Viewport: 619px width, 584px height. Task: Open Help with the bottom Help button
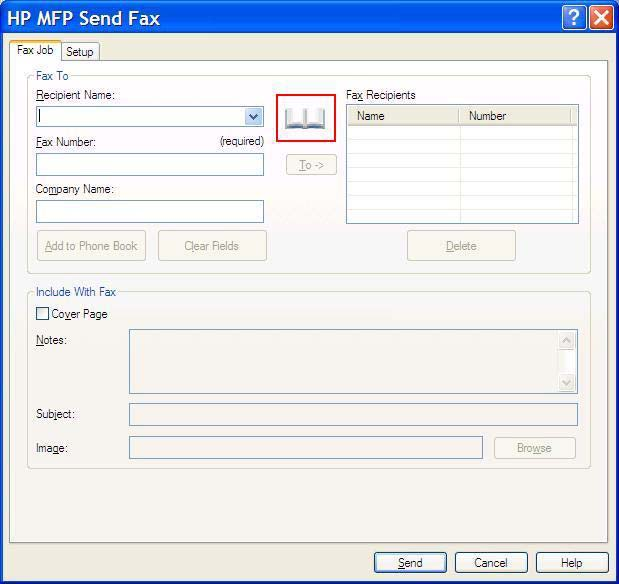tap(572, 562)
